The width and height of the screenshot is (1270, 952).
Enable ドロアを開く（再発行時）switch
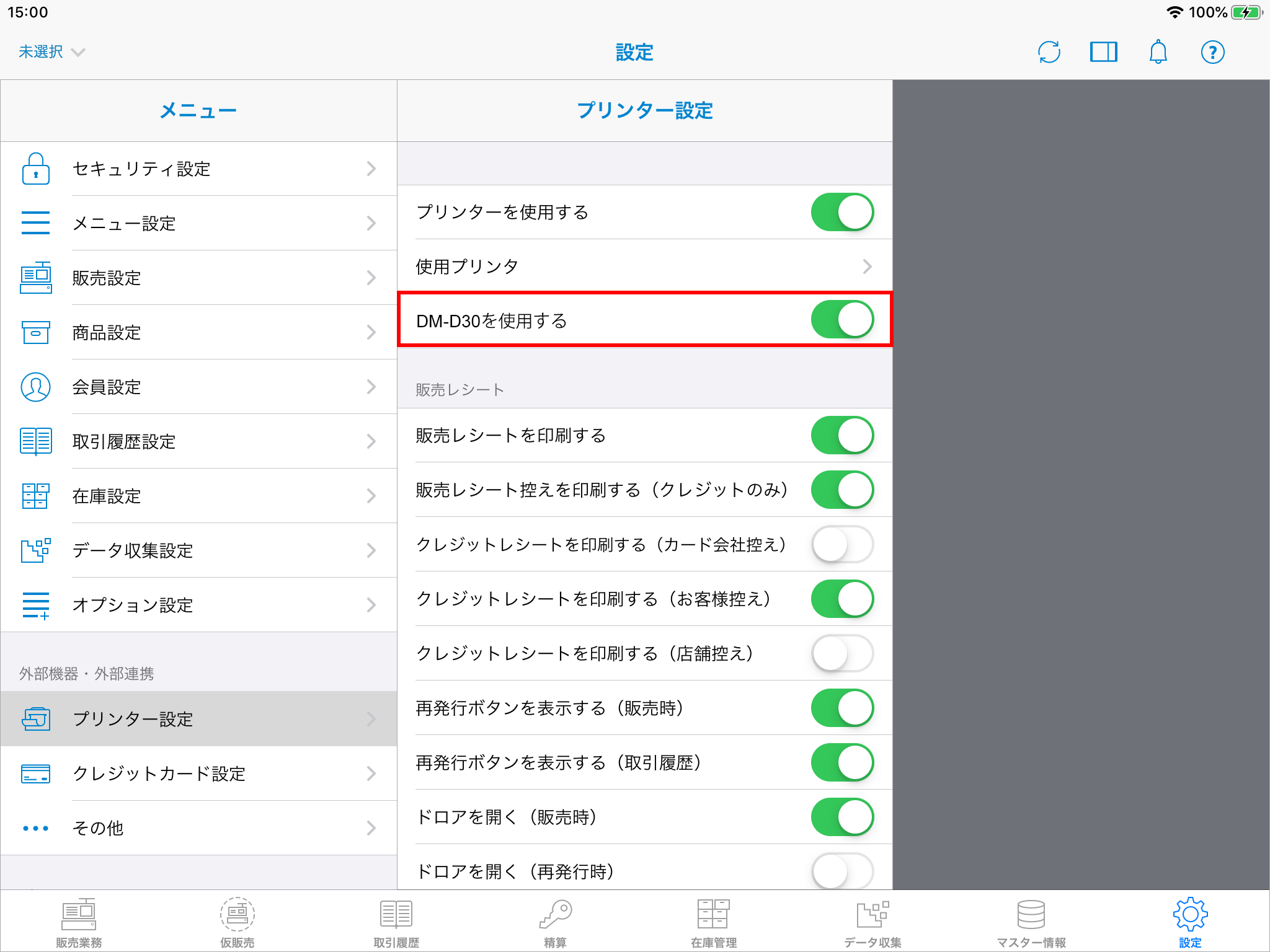pyautogui.click(x=843, y=871)
